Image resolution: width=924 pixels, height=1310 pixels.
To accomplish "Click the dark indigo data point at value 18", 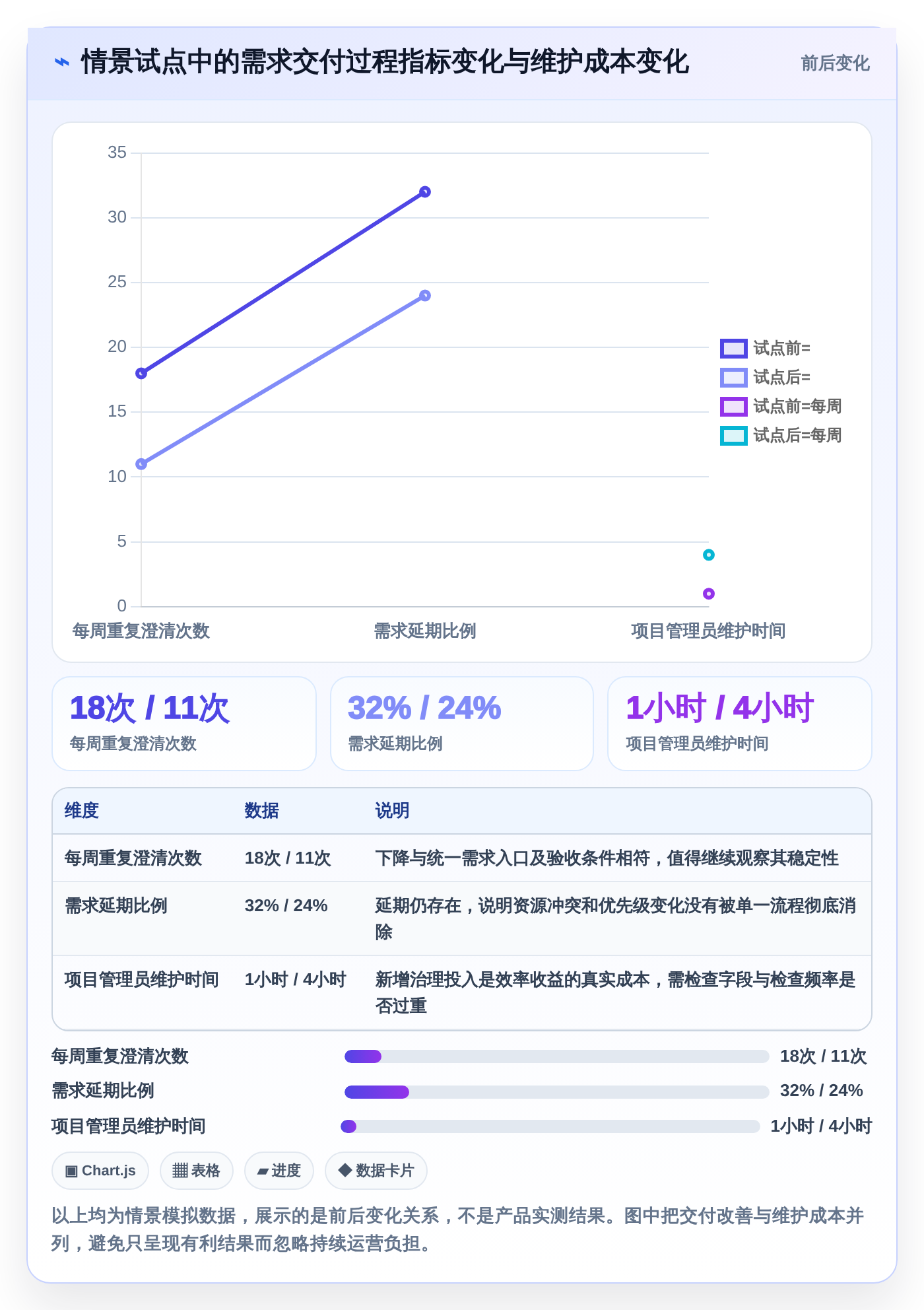I will click(x=141, y=374).
